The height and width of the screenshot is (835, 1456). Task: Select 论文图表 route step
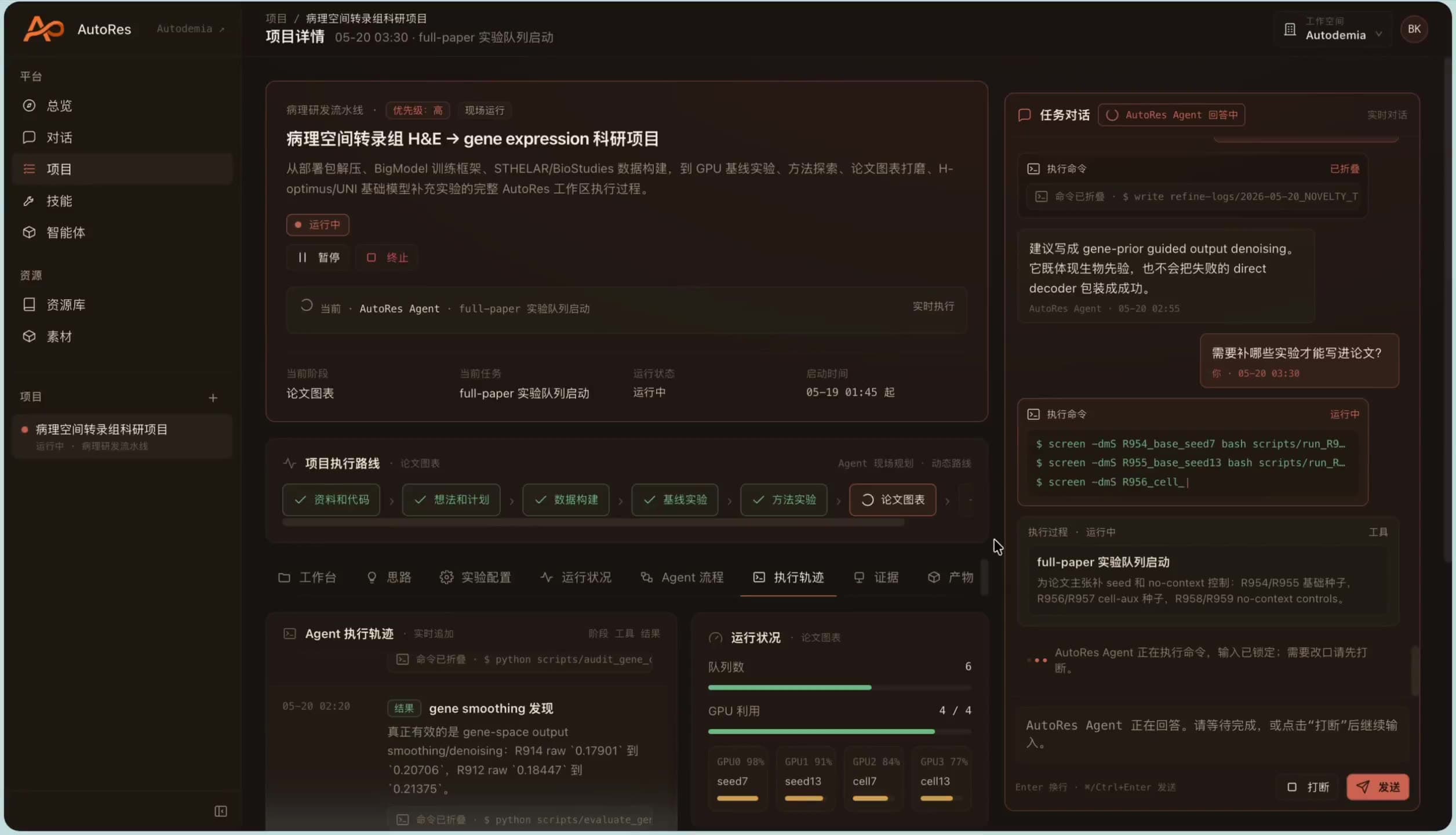893,499
